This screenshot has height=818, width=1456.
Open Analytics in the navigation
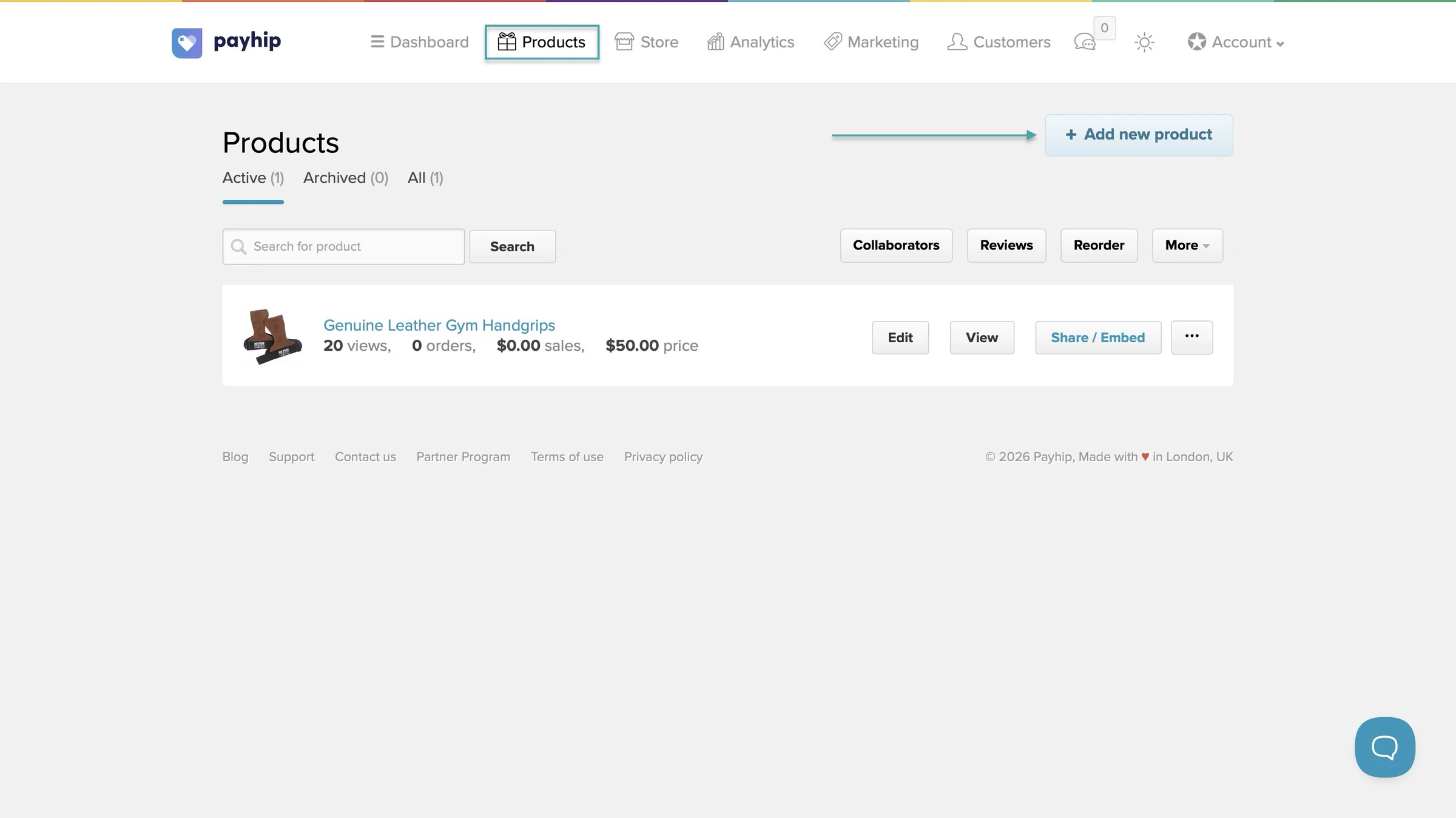750,42
